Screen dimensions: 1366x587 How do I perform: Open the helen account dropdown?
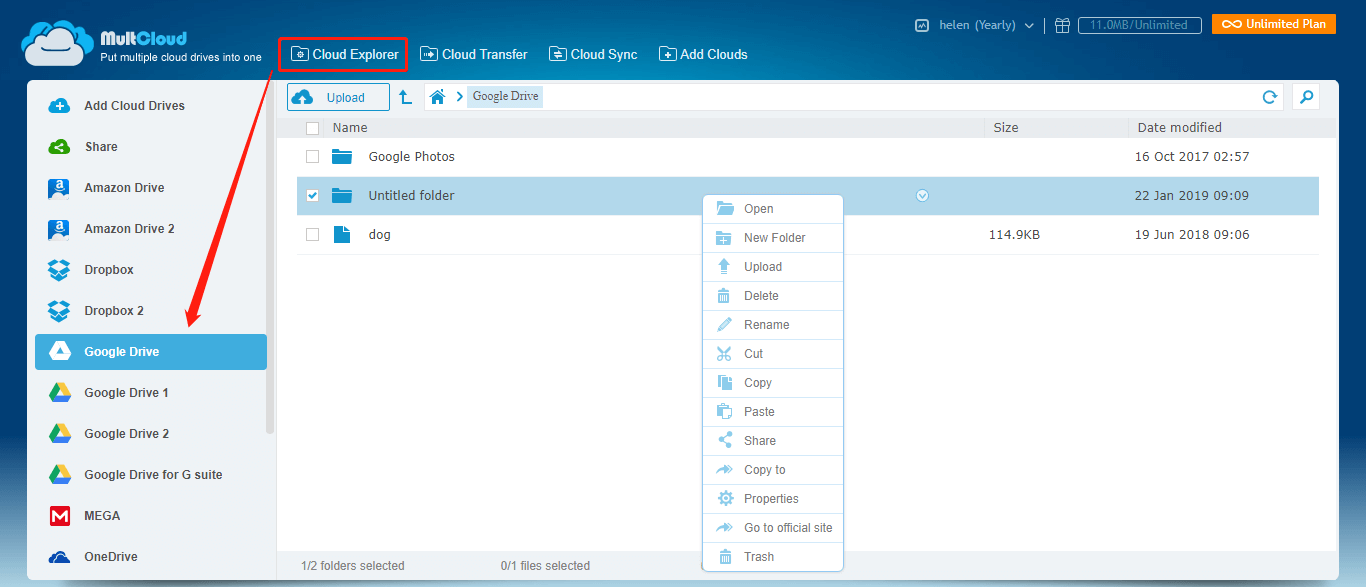[x=986, y=25]
